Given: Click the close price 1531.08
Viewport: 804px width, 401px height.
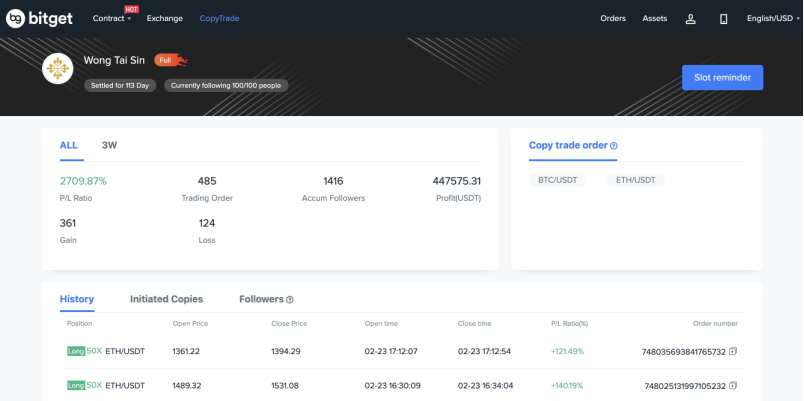Looking at the screenshot, I should pos(286,385).
